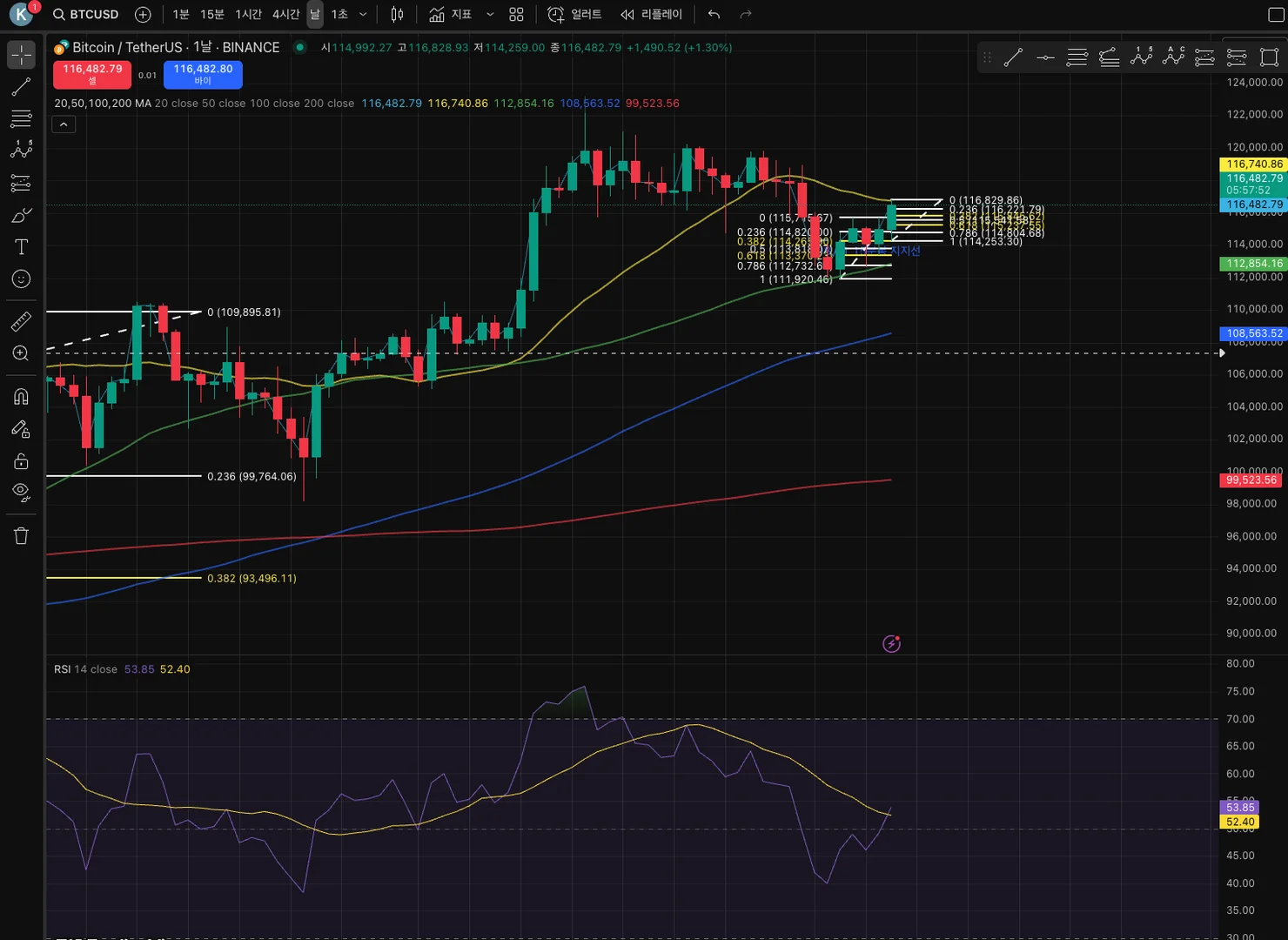This screenshot has width=1288, height=940.
Task: Toggle fullscreen square icon at top right
Action: (x=1276, y=14)
